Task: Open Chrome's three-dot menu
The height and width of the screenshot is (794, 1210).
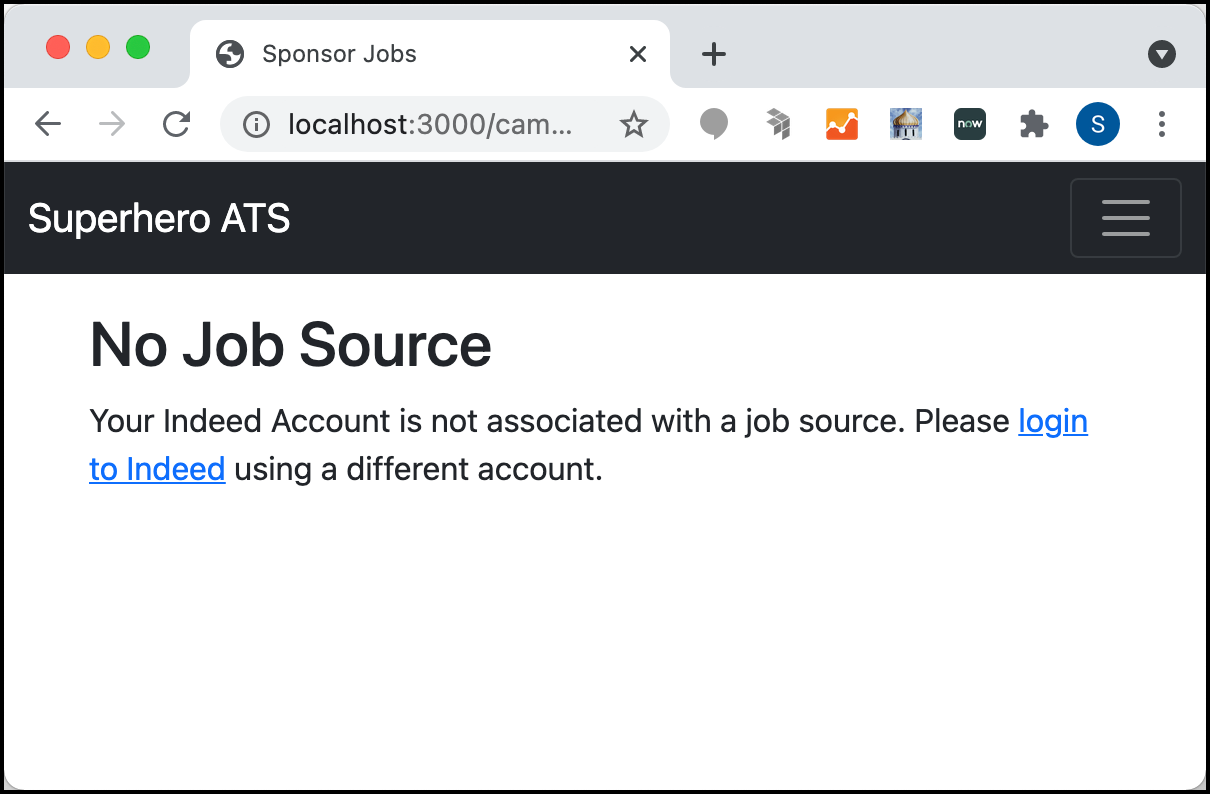Action: pyautogui.click(x=1161, y=124)
